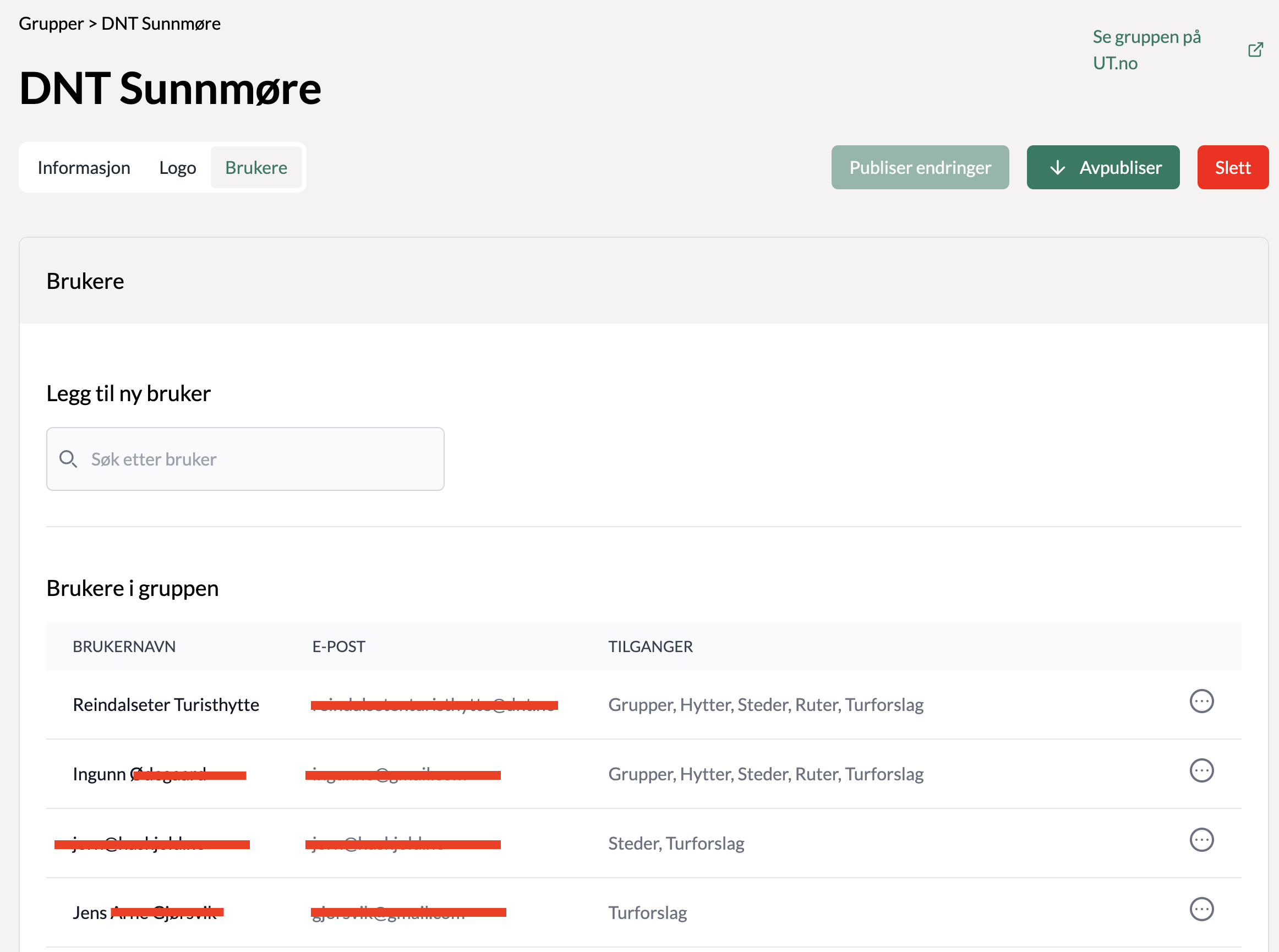Click the DNT Sunnmøre page title
The width and height of the screenshot is (1279, 952).
[170, 88]
